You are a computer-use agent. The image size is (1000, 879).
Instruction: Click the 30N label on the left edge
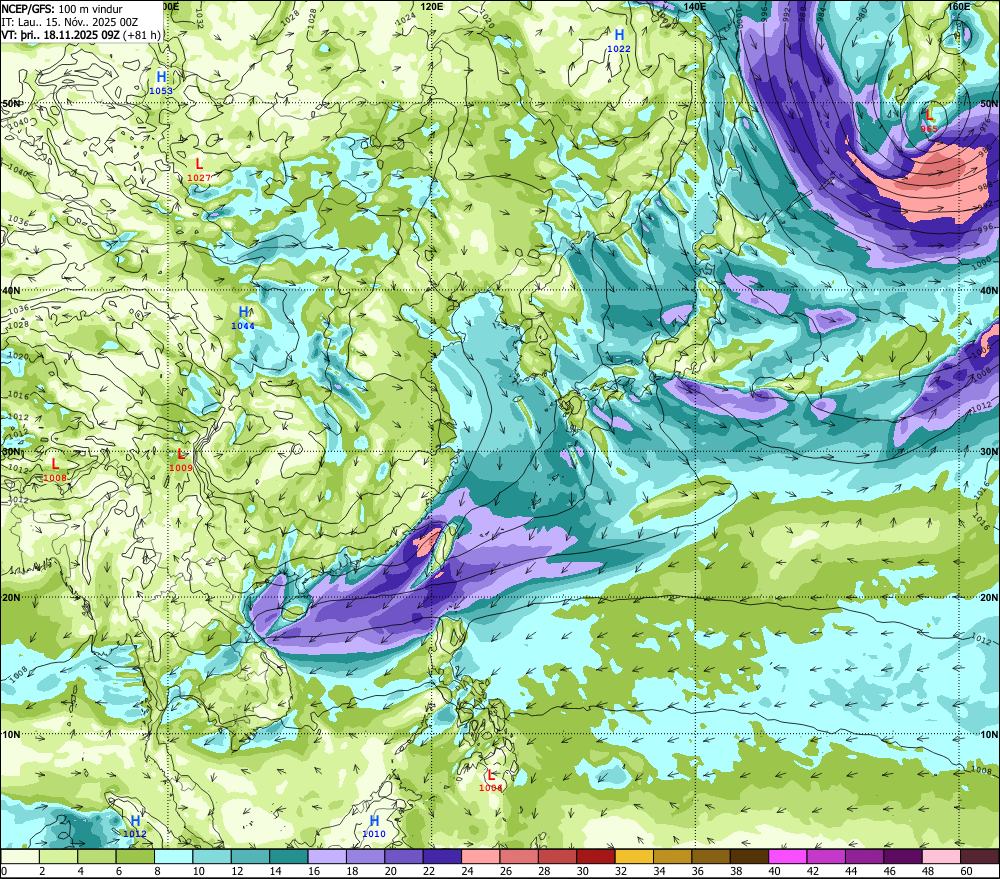11,452
